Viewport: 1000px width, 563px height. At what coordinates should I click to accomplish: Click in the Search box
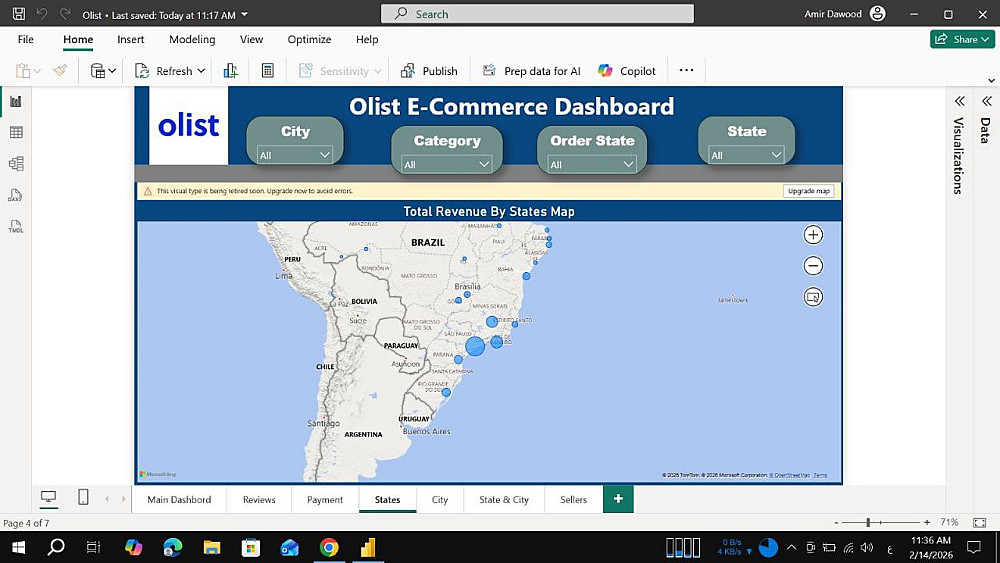(537, 14)
